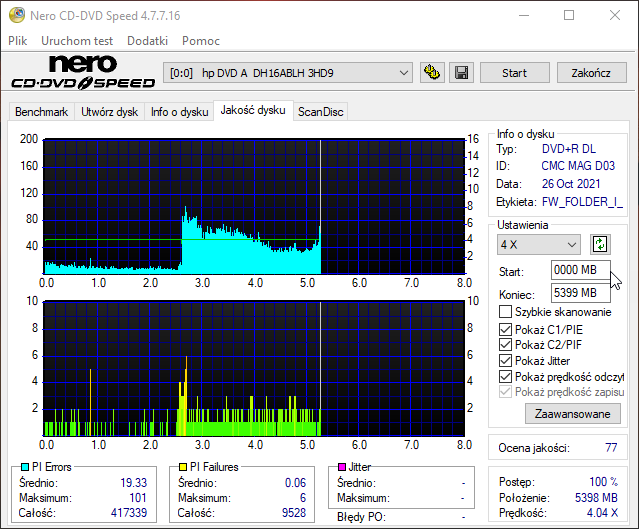The width and height of the screenshot is (639, 529).
Task: Select the Jakość dysku tab
Action: click(253, 110)
